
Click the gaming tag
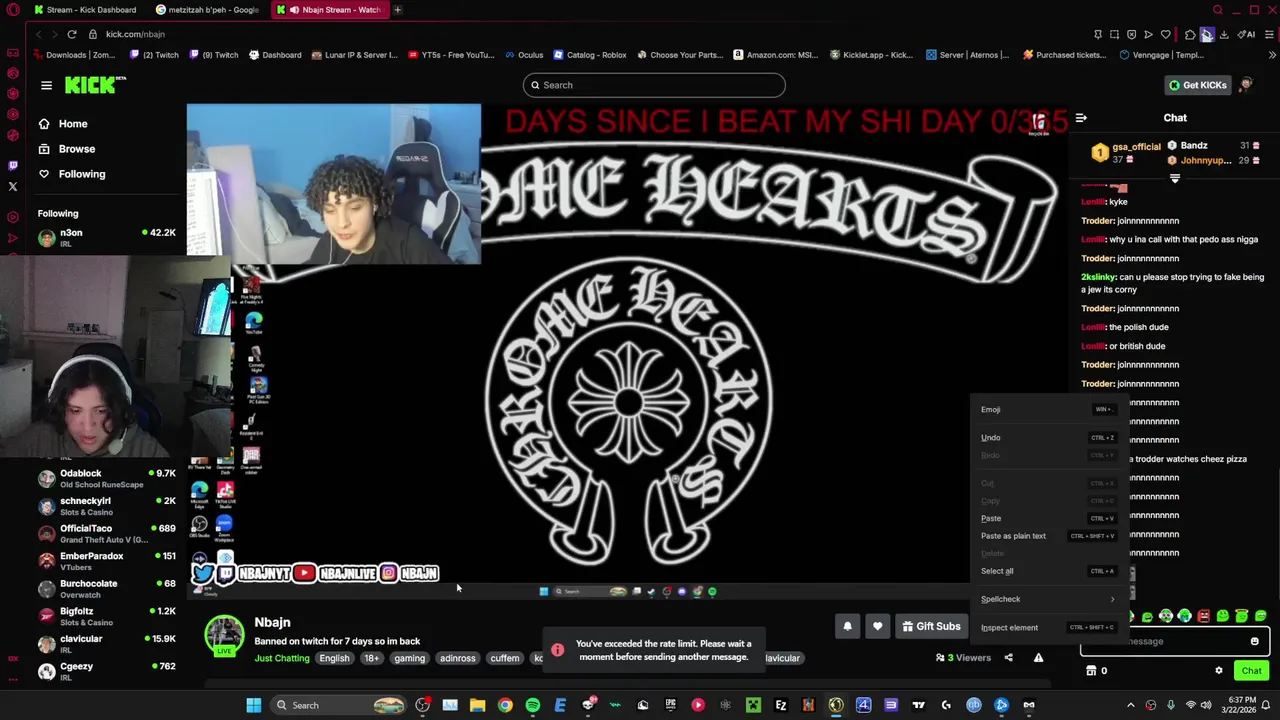click(409, 658)
